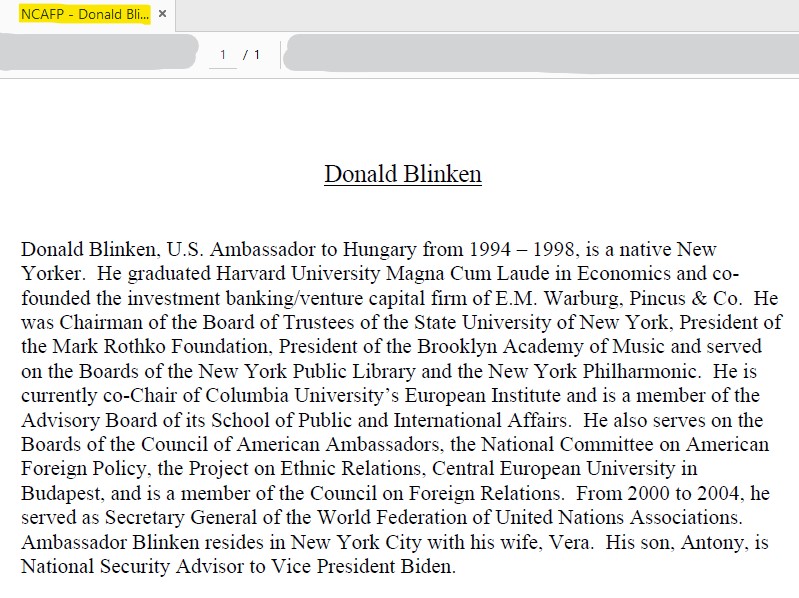Click the underlined Donald Blinken heading
The width and height of the screenshot is (799, 598).
403,174
